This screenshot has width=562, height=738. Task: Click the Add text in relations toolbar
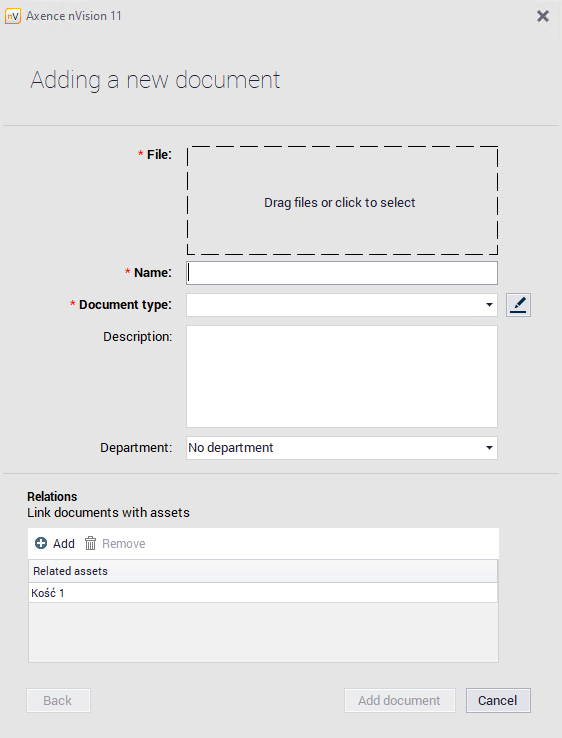(x=64, y=544)
